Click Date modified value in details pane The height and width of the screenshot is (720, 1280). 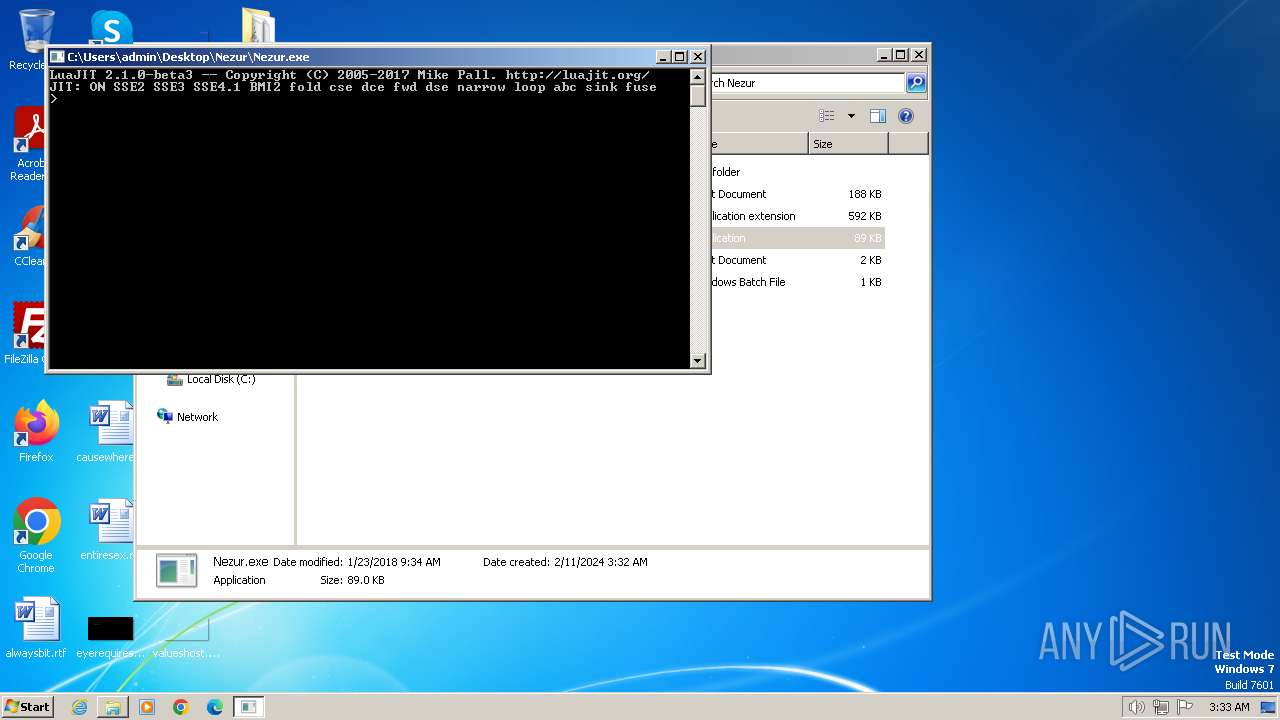click(x=394, y=562)
